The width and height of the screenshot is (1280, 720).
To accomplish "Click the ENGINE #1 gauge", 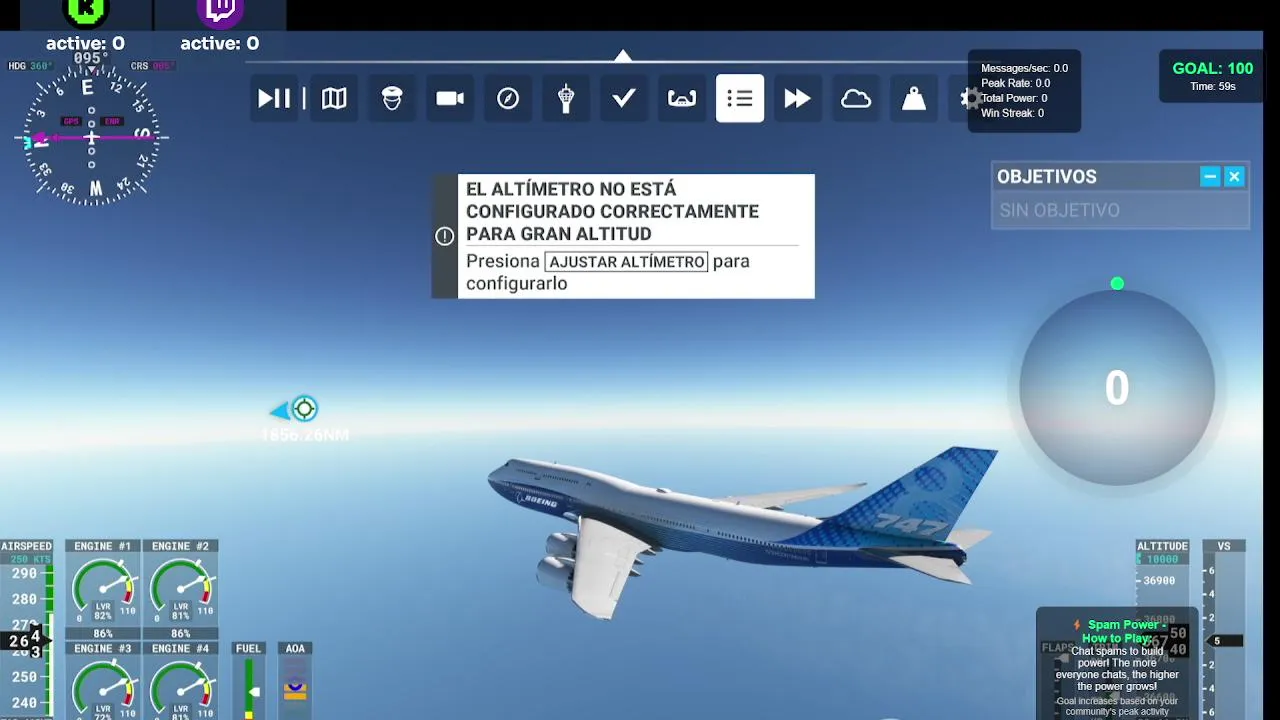I will pos(103,590).
